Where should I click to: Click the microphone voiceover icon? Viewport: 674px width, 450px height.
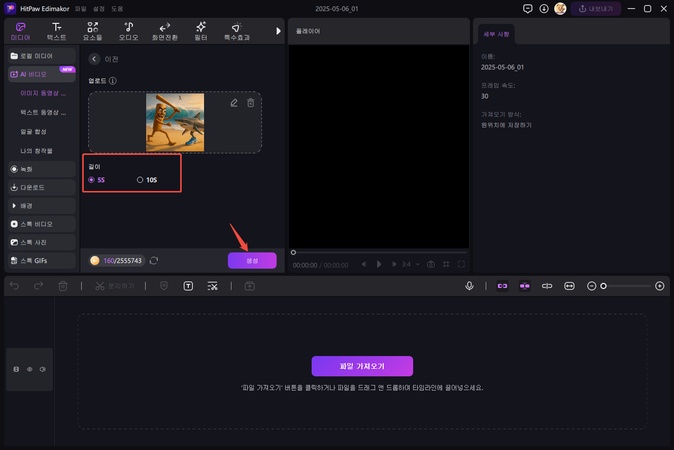pos(469,286)
